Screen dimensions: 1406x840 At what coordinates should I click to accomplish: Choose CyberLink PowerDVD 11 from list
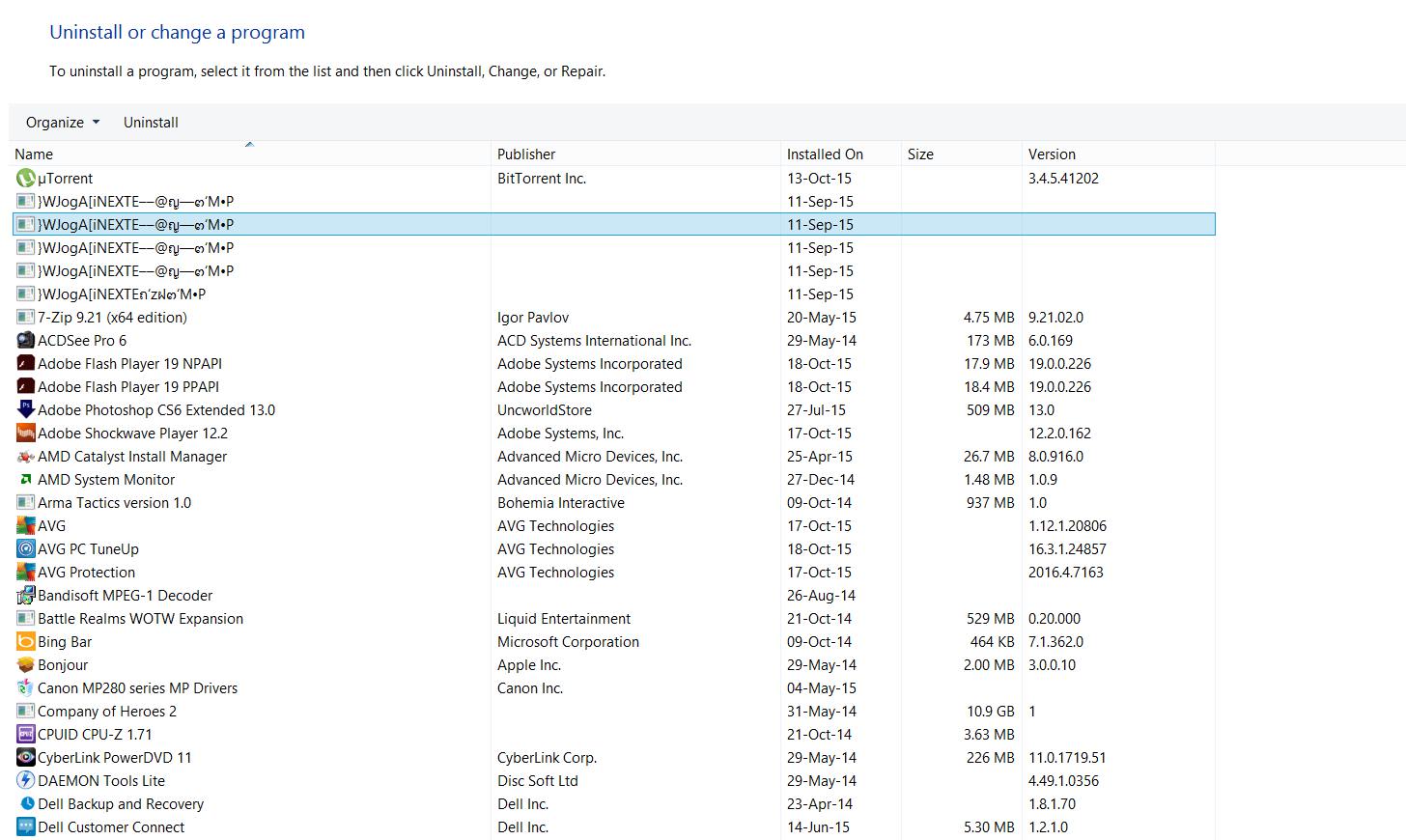[115, 758]
